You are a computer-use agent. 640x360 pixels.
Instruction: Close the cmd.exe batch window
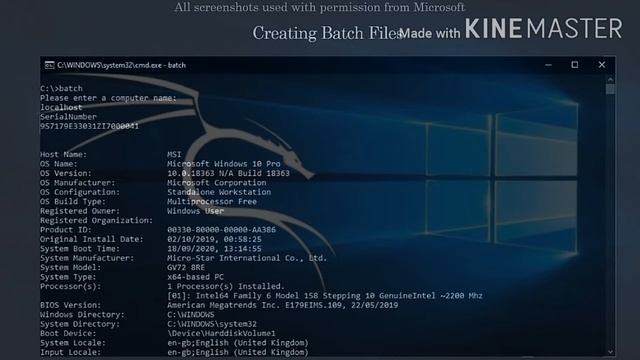click(602, 65)
